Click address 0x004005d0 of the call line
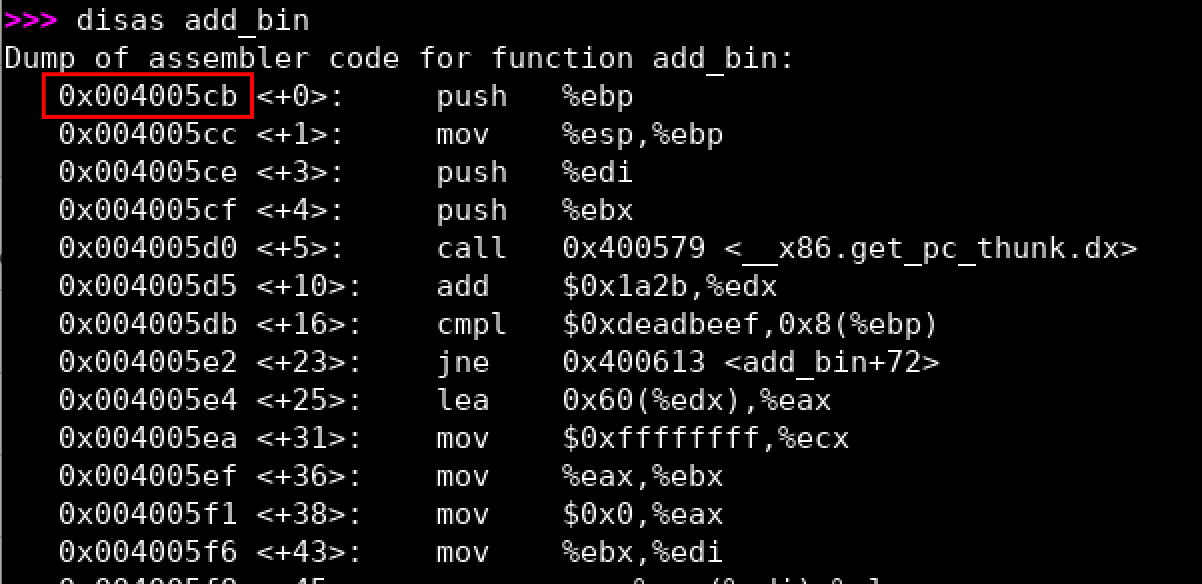1202x584 pixels. point(147,248)
